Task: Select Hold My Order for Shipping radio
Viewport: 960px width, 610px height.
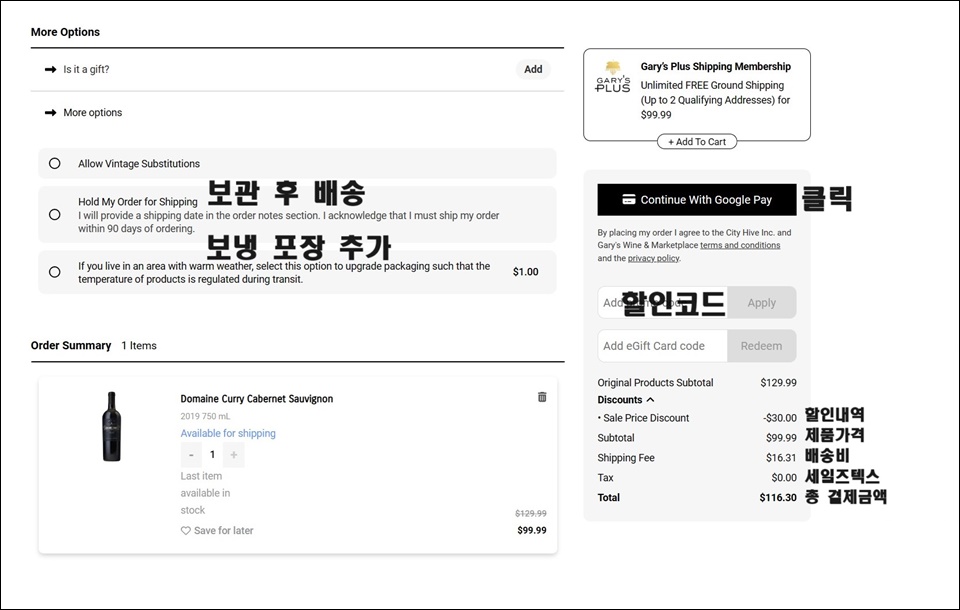Action: (54, 214)
